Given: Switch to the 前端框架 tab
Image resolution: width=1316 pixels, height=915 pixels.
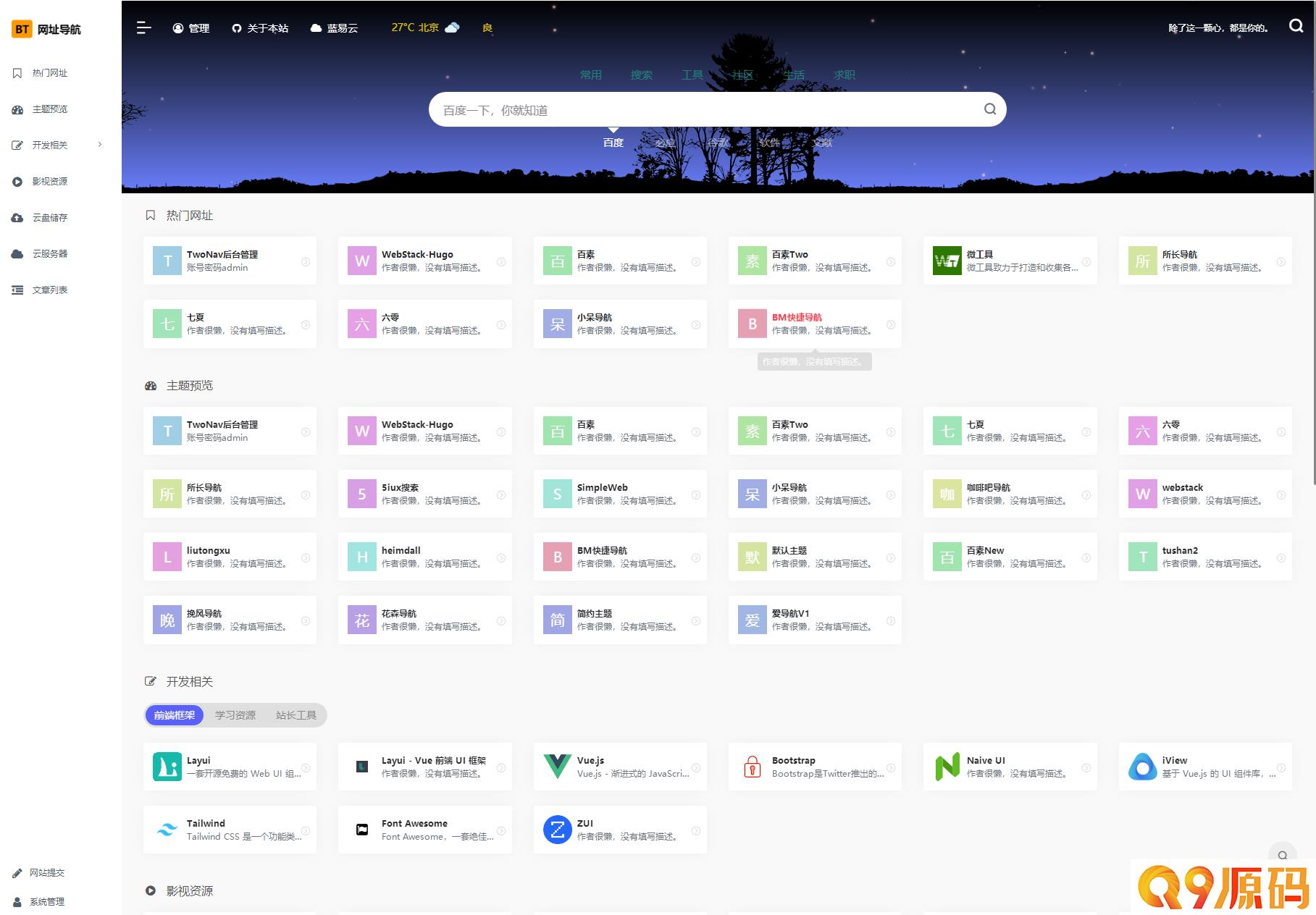Looking at the screenshot, I should point(175,715).
